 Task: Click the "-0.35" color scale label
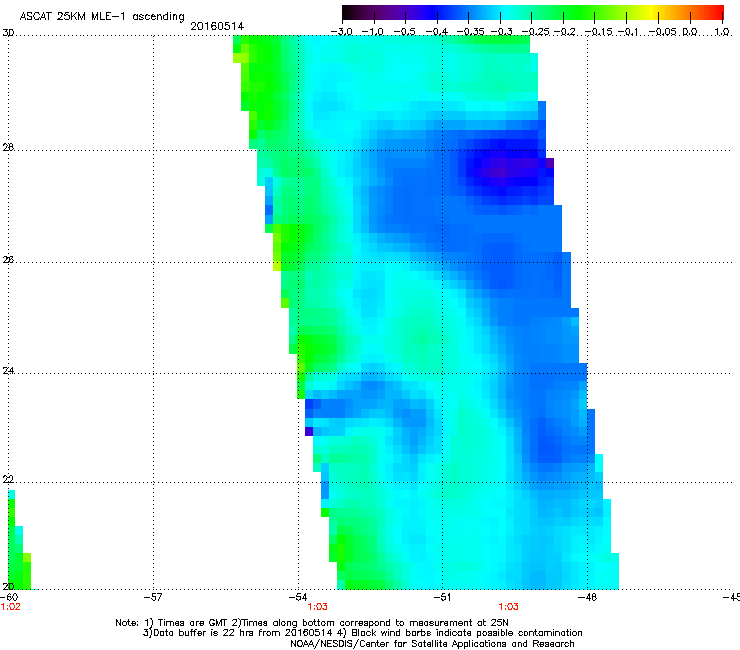point(471,32)
